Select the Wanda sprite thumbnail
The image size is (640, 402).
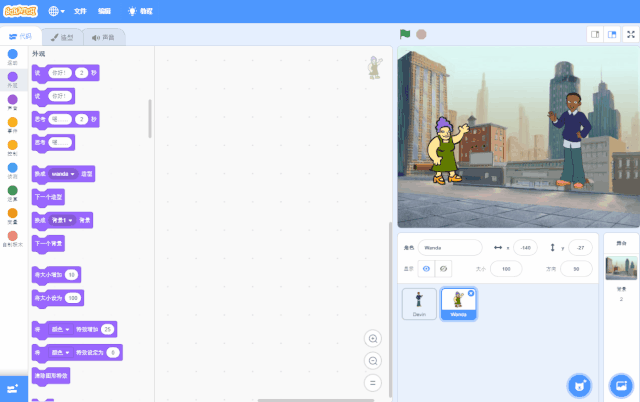[458, 304]
